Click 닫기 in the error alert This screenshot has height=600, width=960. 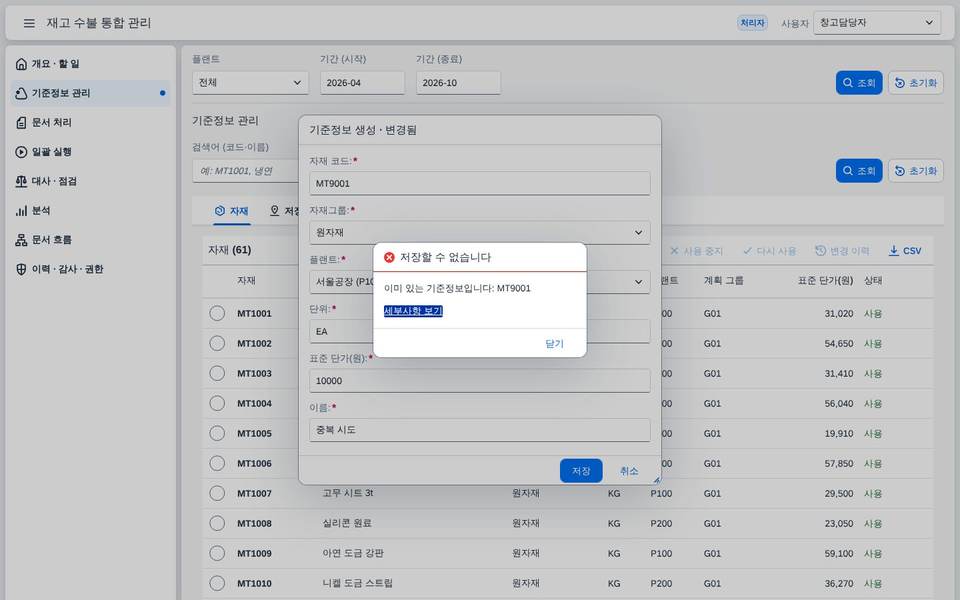click(x=554, y=343)
